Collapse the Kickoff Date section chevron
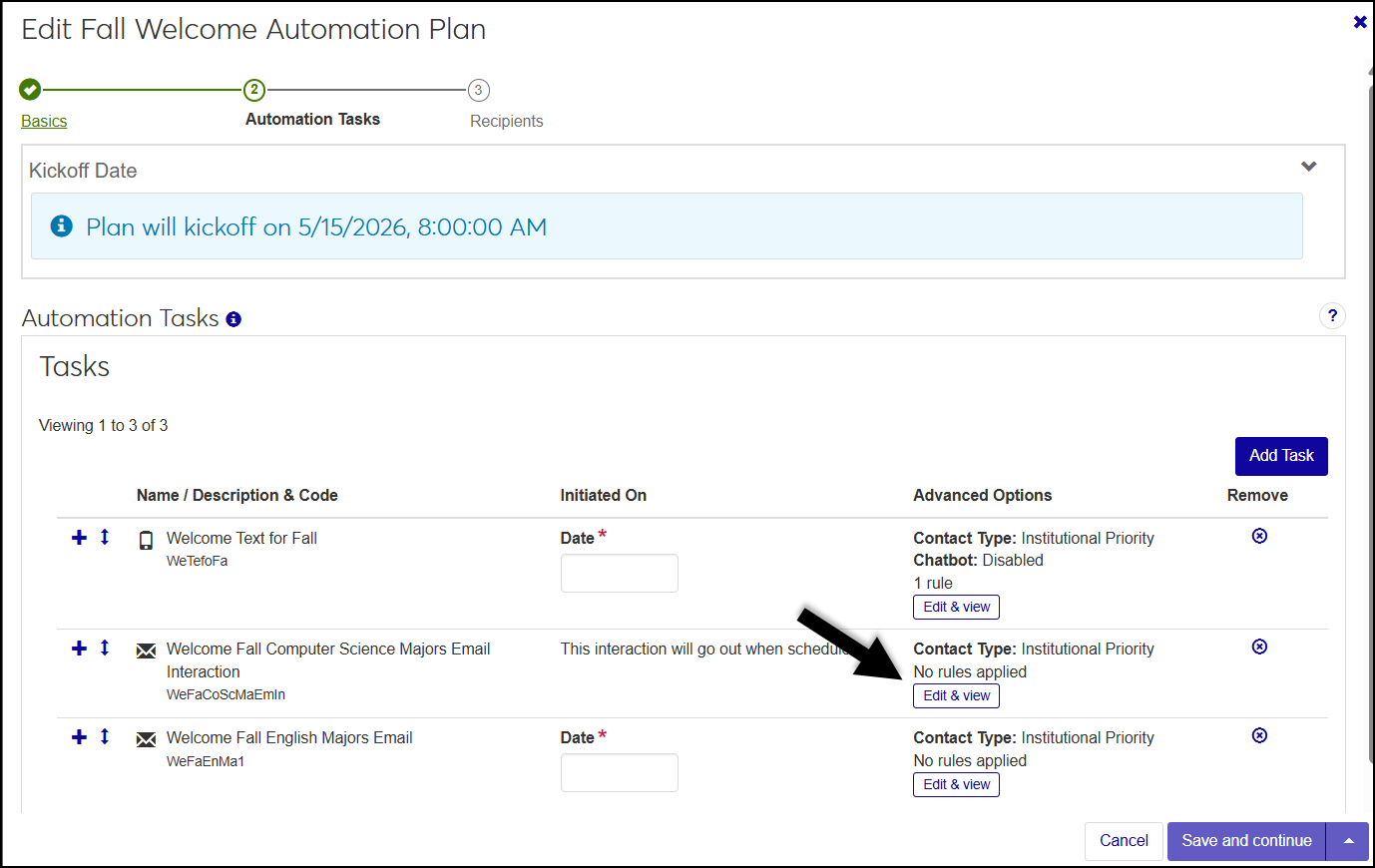 click(x=1309, y=167)
